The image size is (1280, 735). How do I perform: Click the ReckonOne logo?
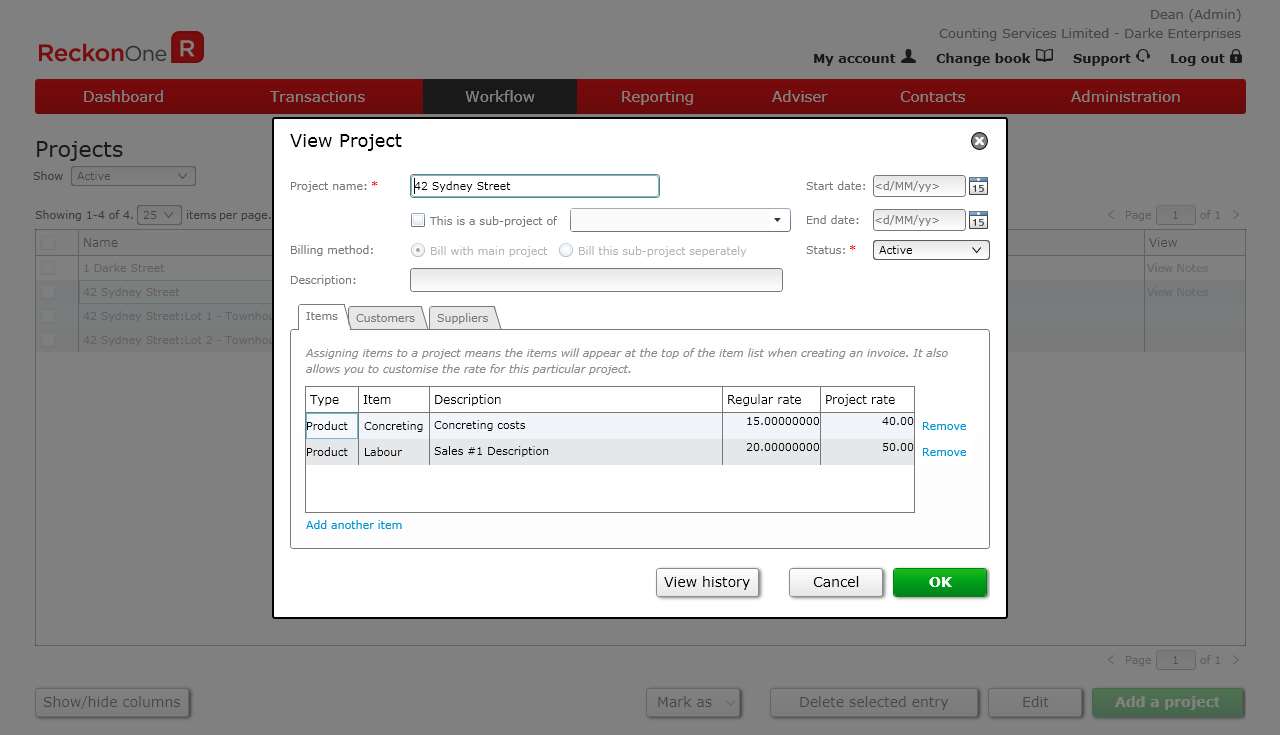tap(120, 46)
